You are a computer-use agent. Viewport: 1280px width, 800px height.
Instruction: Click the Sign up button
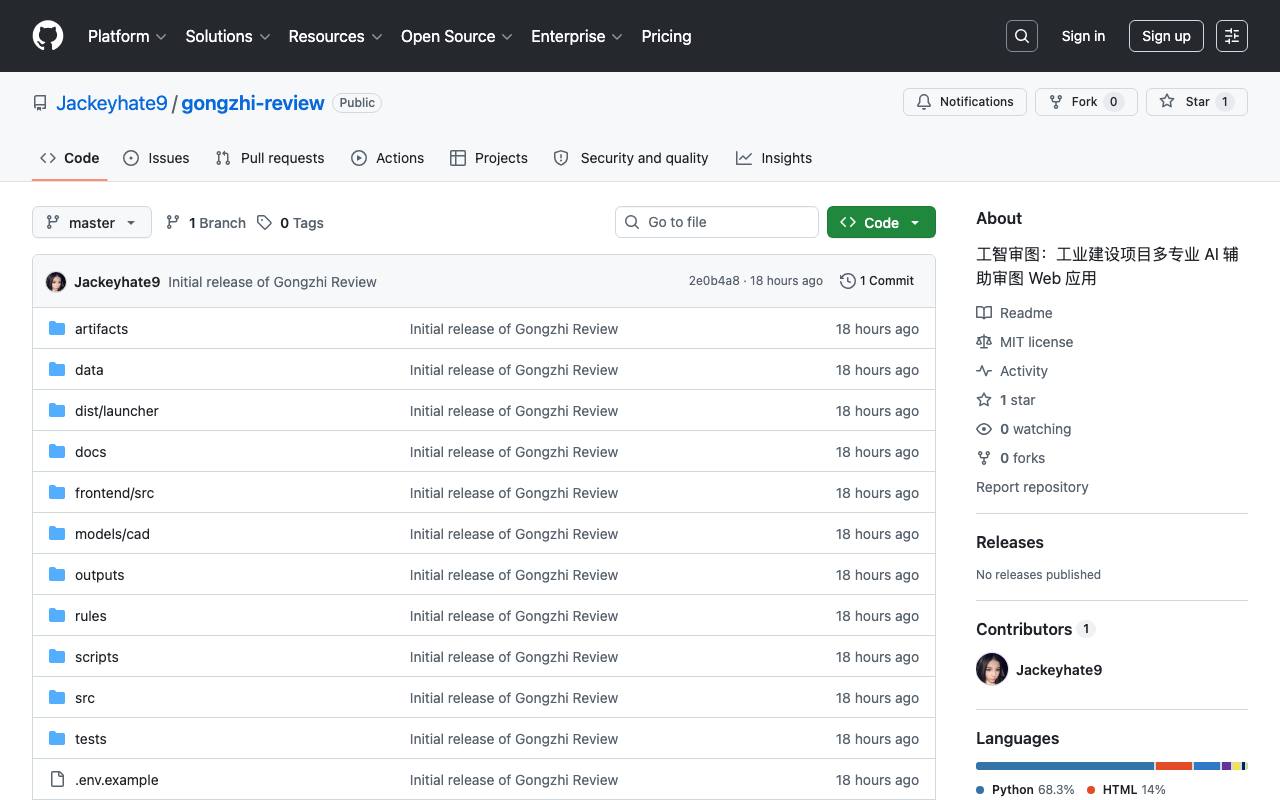point(1166,36)
